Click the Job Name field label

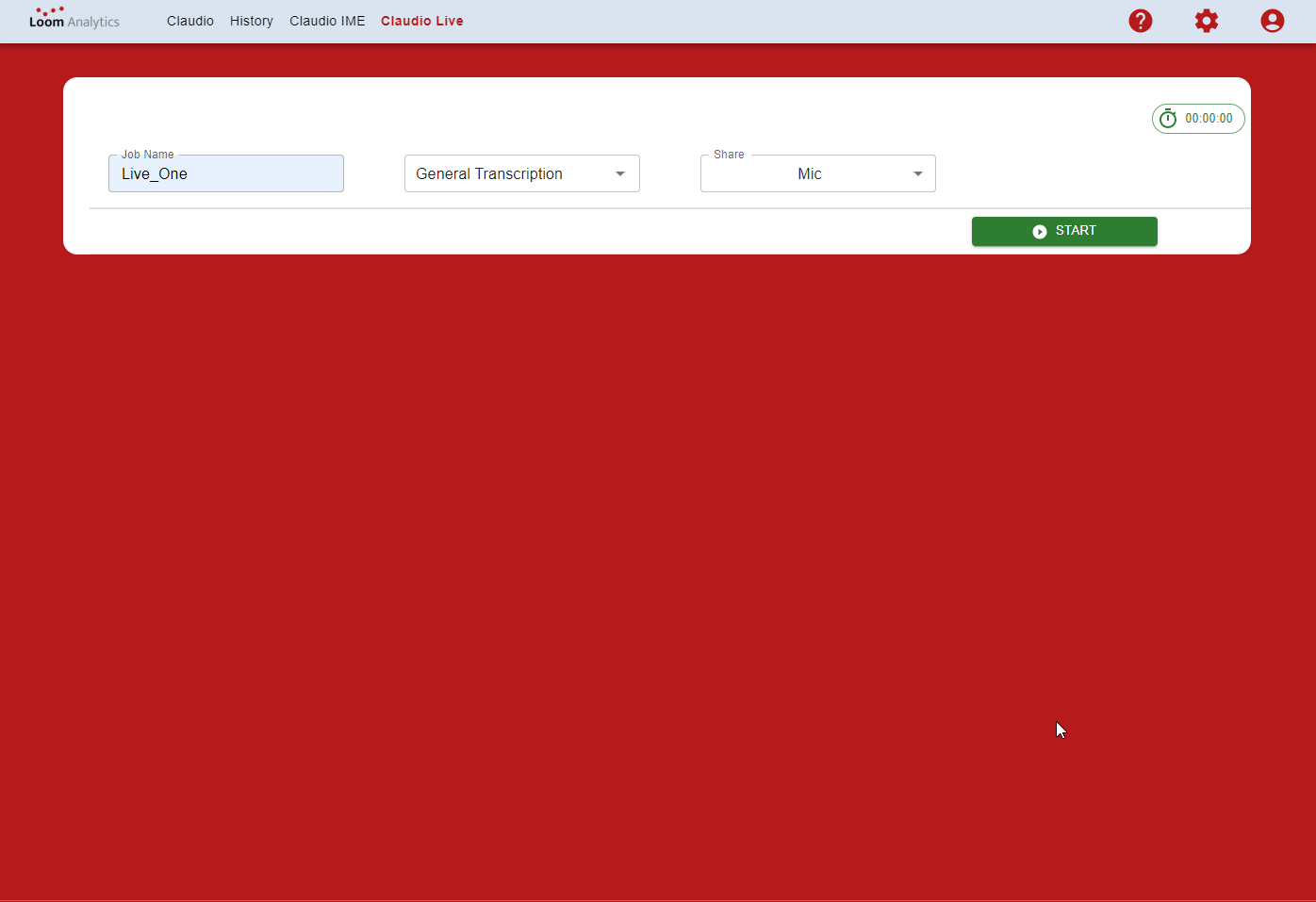tap(147, 155)
